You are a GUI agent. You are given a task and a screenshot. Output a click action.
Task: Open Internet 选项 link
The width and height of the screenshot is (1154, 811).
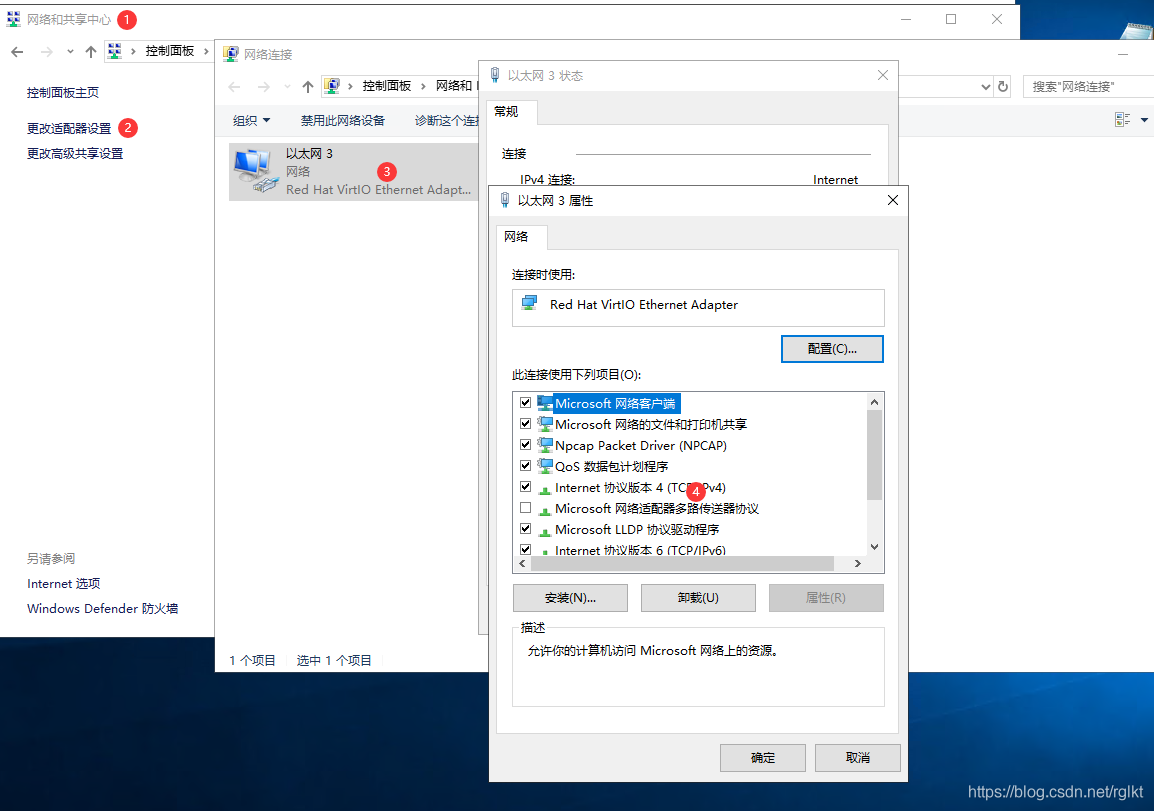(x=63, y=584)
